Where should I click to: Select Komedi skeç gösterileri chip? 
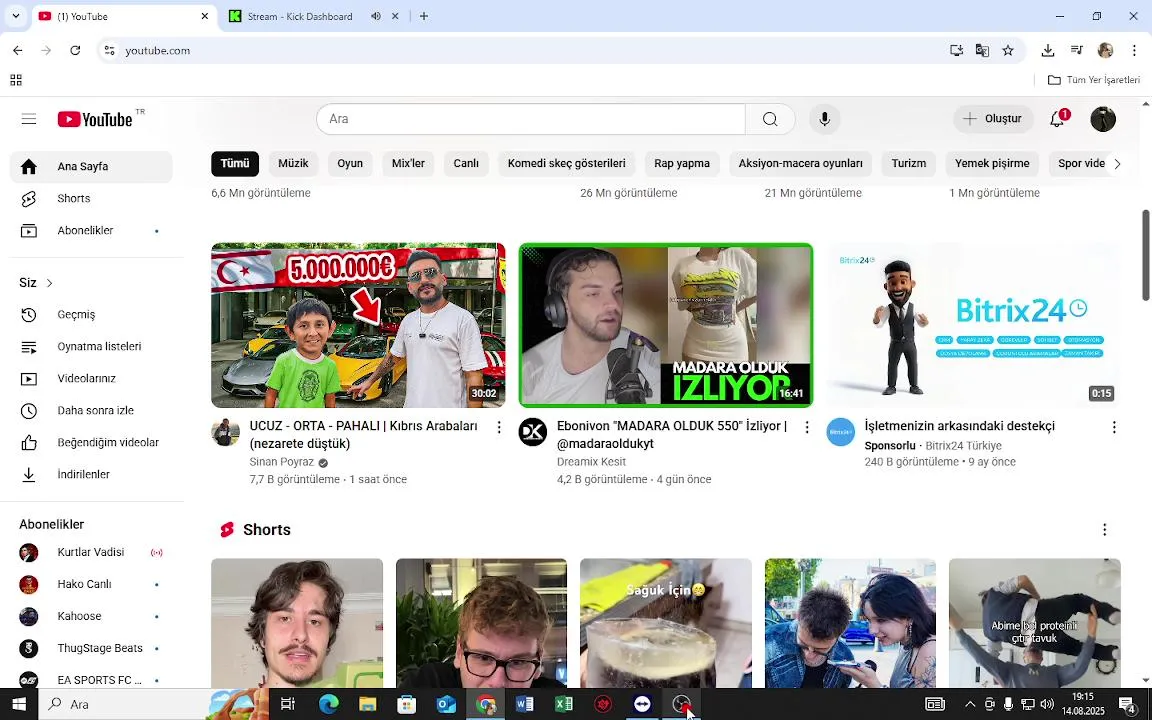click(566, 164)
